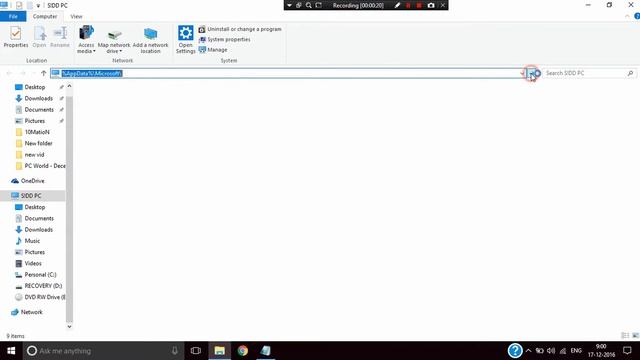
Task: Close the recording toolbar
Action: (443, 5)
